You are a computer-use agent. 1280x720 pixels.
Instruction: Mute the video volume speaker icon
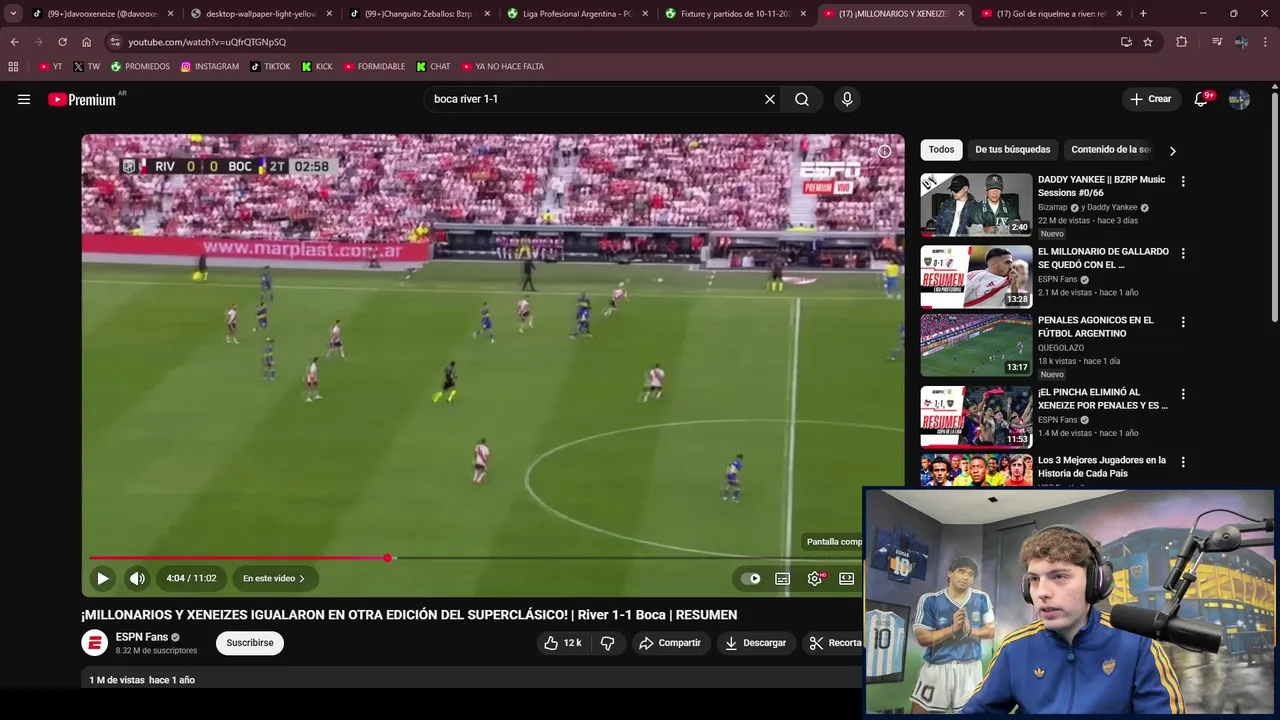coord(137,578)
